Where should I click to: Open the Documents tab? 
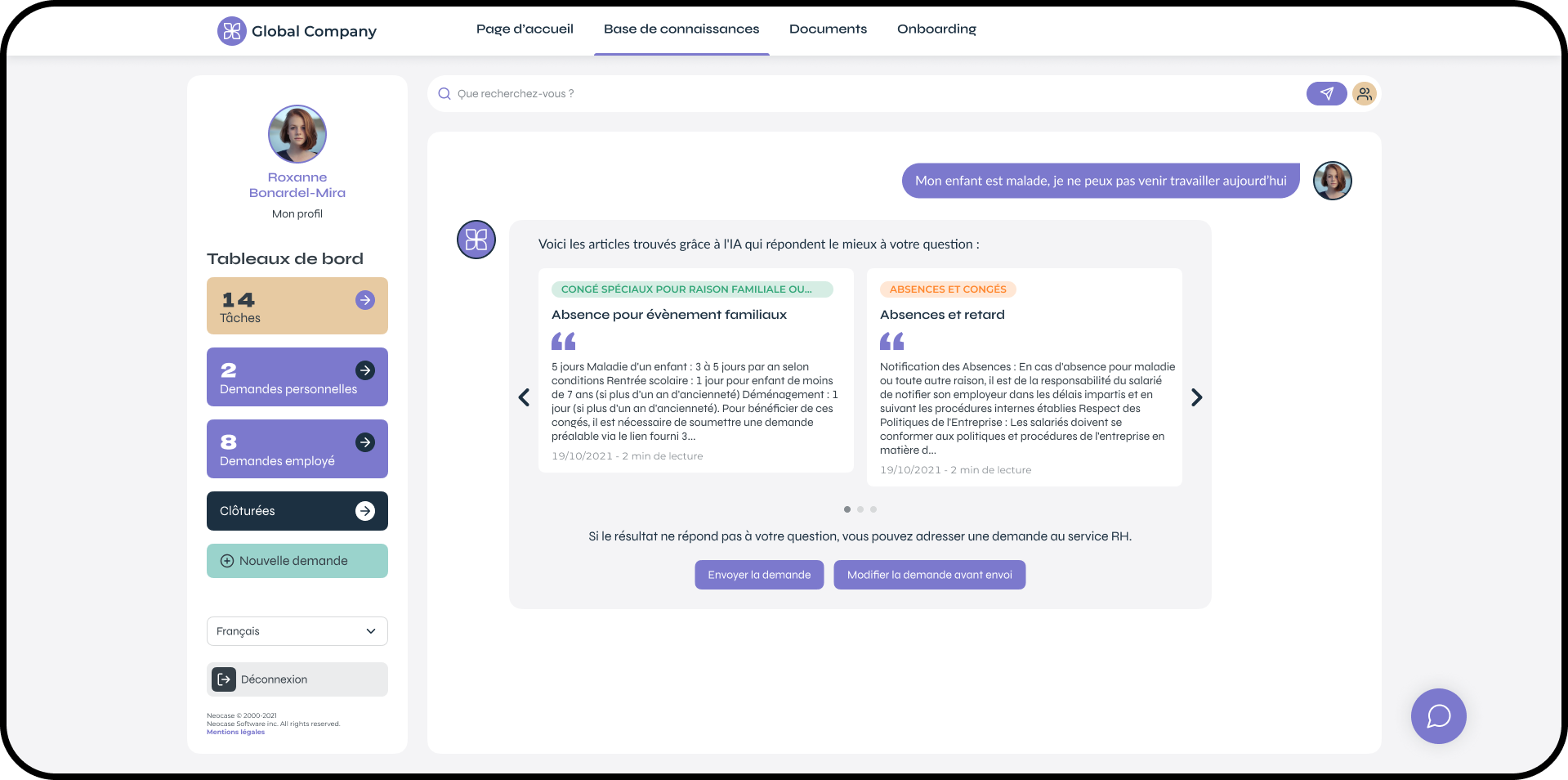click(828, 29)
